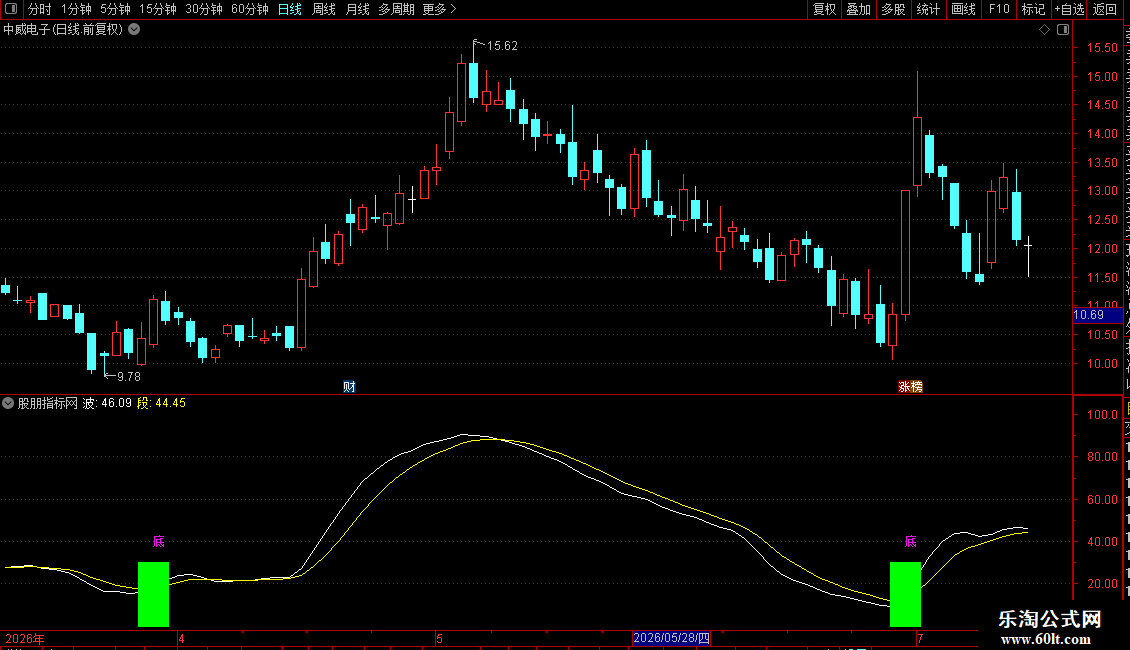Click the 叠加 overlay button
The image size is (1130, 650).
click(858, 9)
